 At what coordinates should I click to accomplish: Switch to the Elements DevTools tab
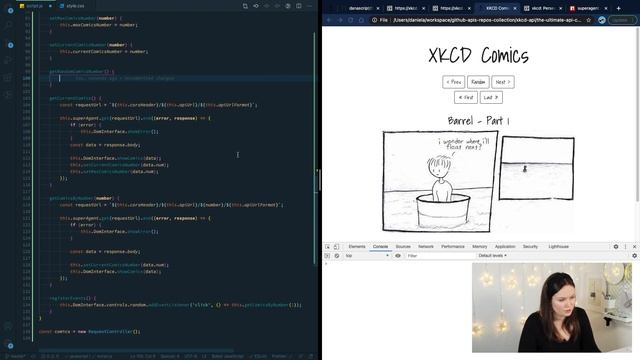pos(357,247)
